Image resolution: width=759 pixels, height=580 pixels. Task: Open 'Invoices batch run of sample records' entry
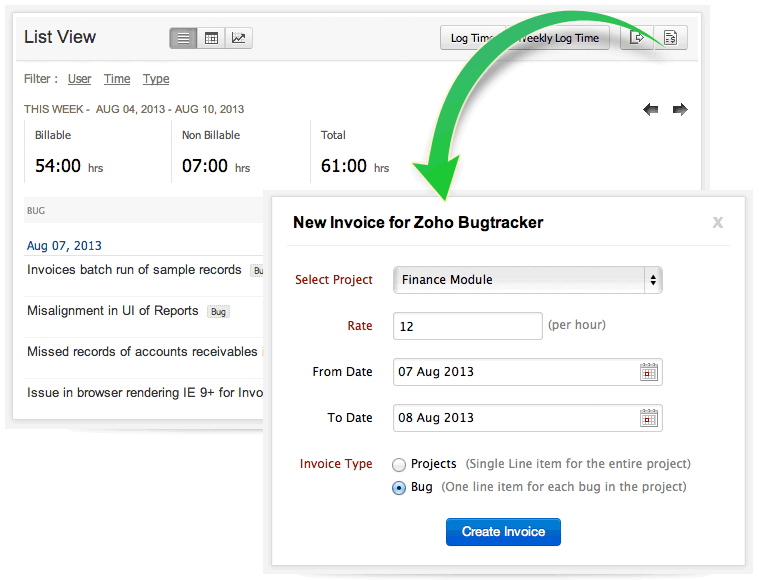pyautogui.click(x=134, y=270)
